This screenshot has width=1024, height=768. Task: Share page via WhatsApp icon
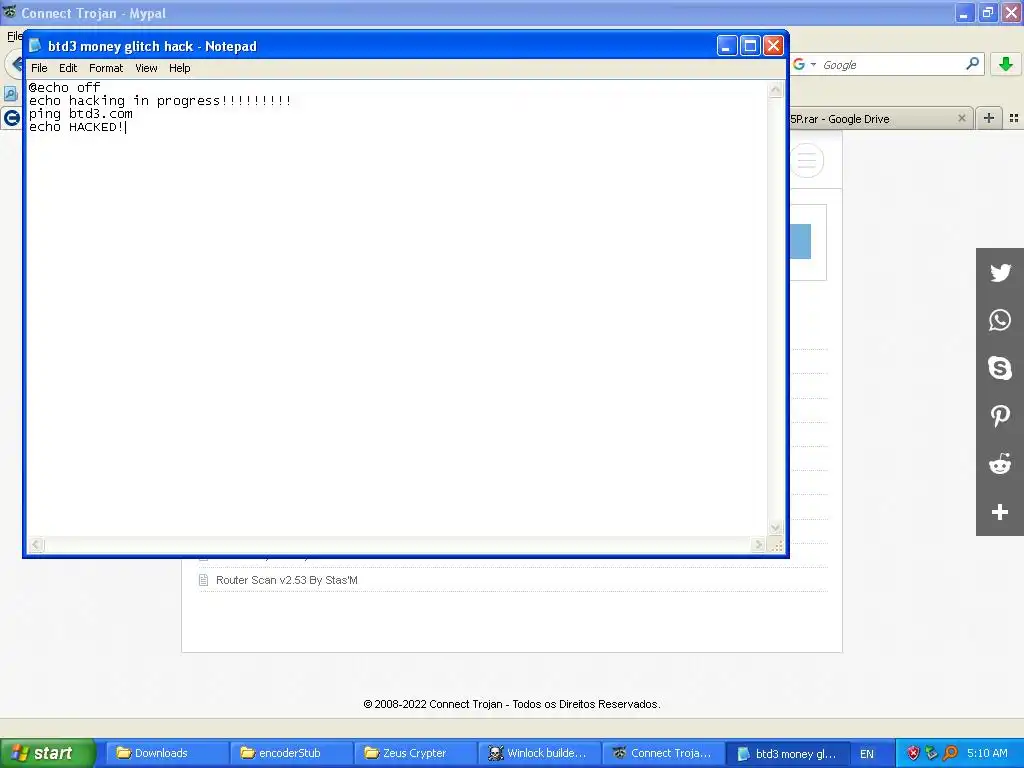point(1000,320)
